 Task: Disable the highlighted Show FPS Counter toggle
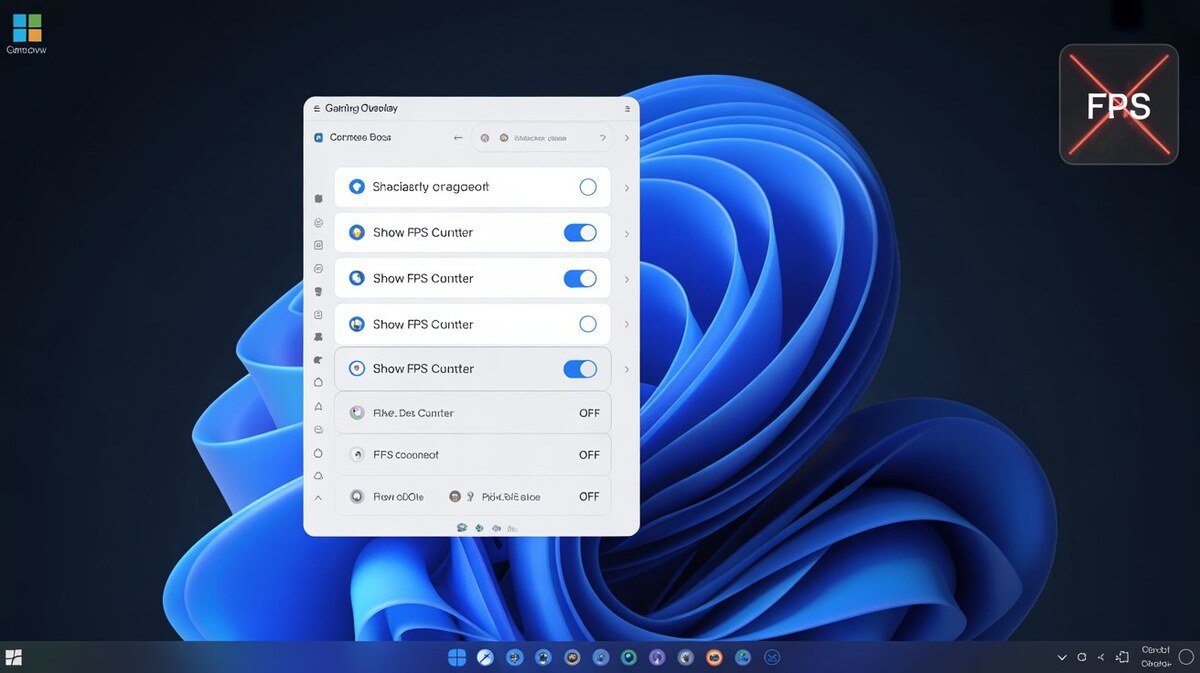(x=580, y=369)
